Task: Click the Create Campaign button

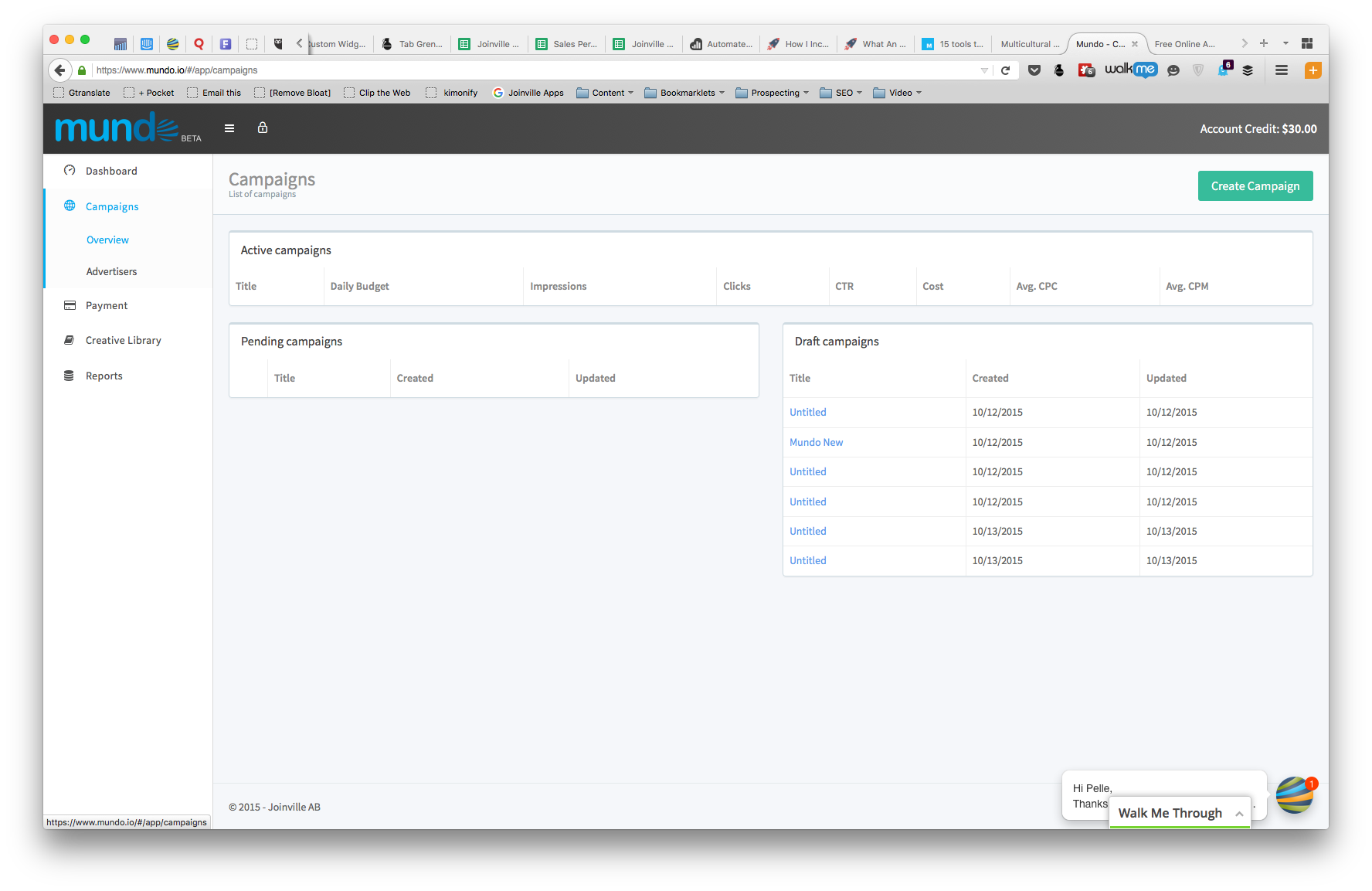Action: (x=1255, y=186)
